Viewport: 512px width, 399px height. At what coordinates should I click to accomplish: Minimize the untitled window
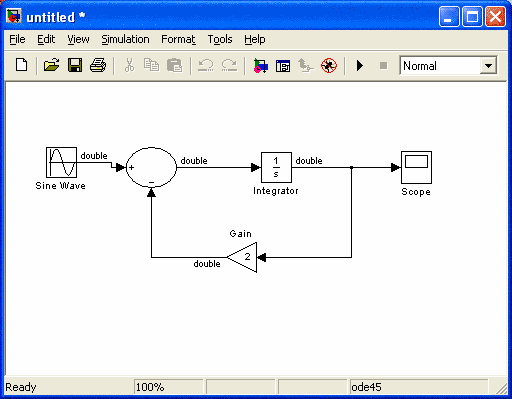pyautogui.click(x=449, y=16)
